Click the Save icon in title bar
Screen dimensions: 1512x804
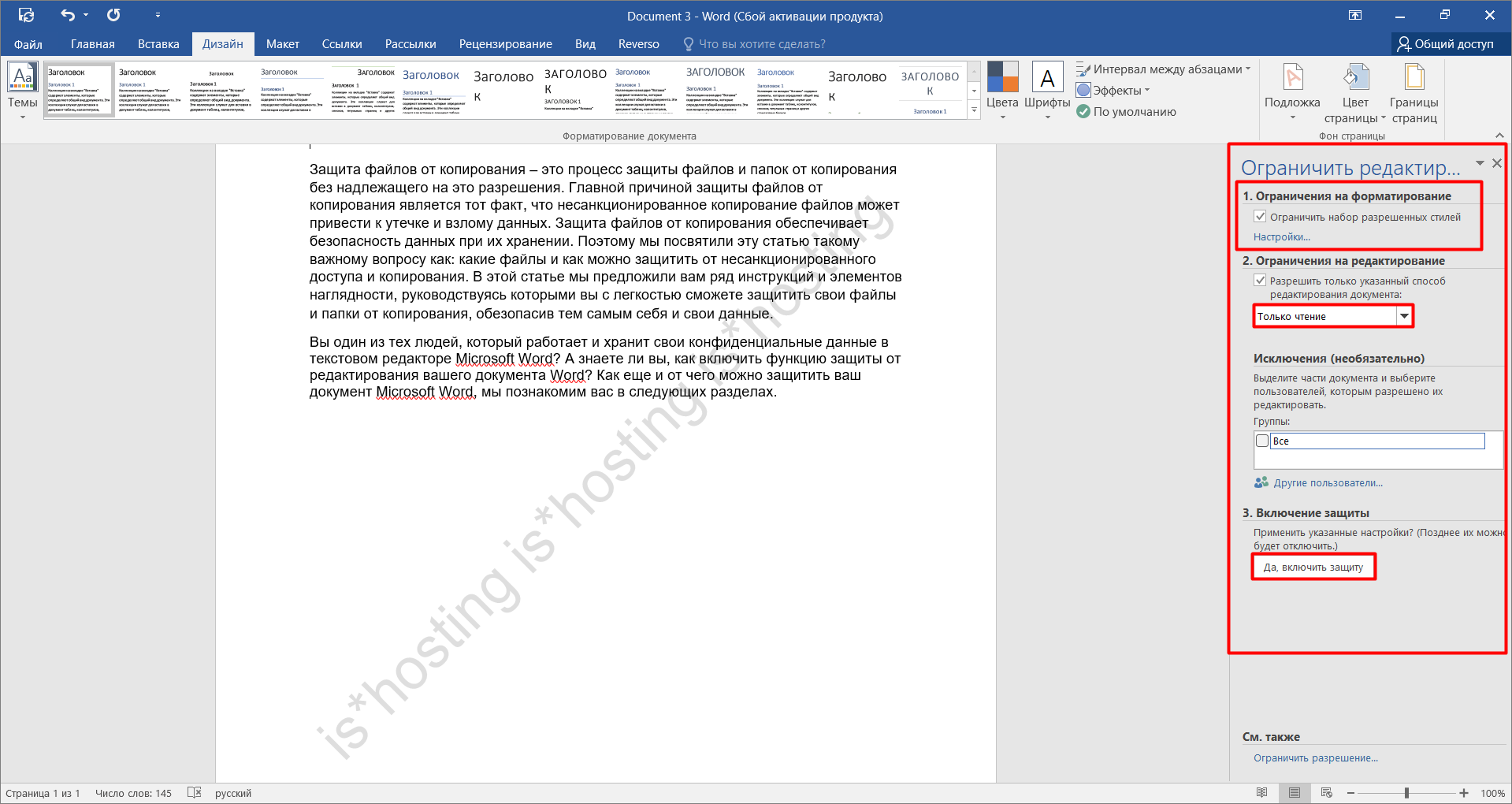click(x=26, y=15)
